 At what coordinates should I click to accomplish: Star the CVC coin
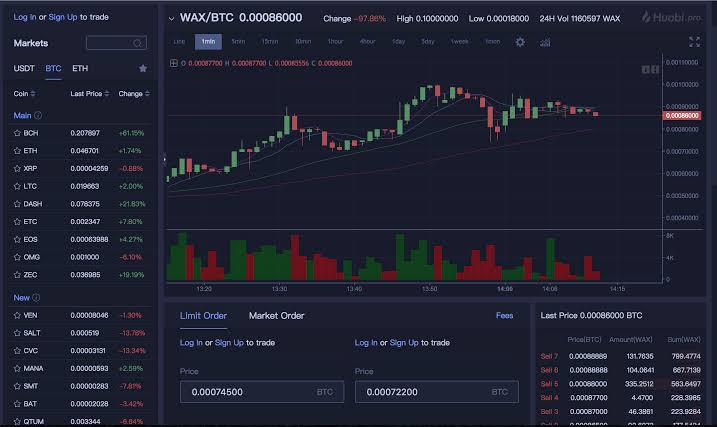coord(17,351)
